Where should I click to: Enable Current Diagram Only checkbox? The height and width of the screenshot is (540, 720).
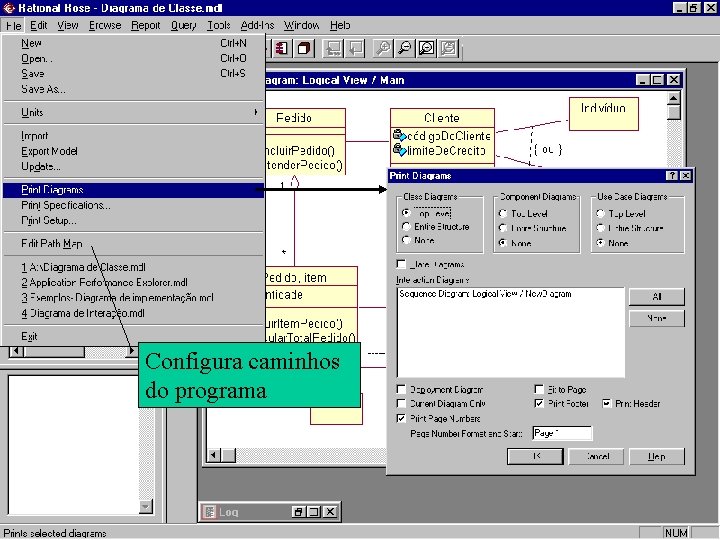[x=401, y=403]
